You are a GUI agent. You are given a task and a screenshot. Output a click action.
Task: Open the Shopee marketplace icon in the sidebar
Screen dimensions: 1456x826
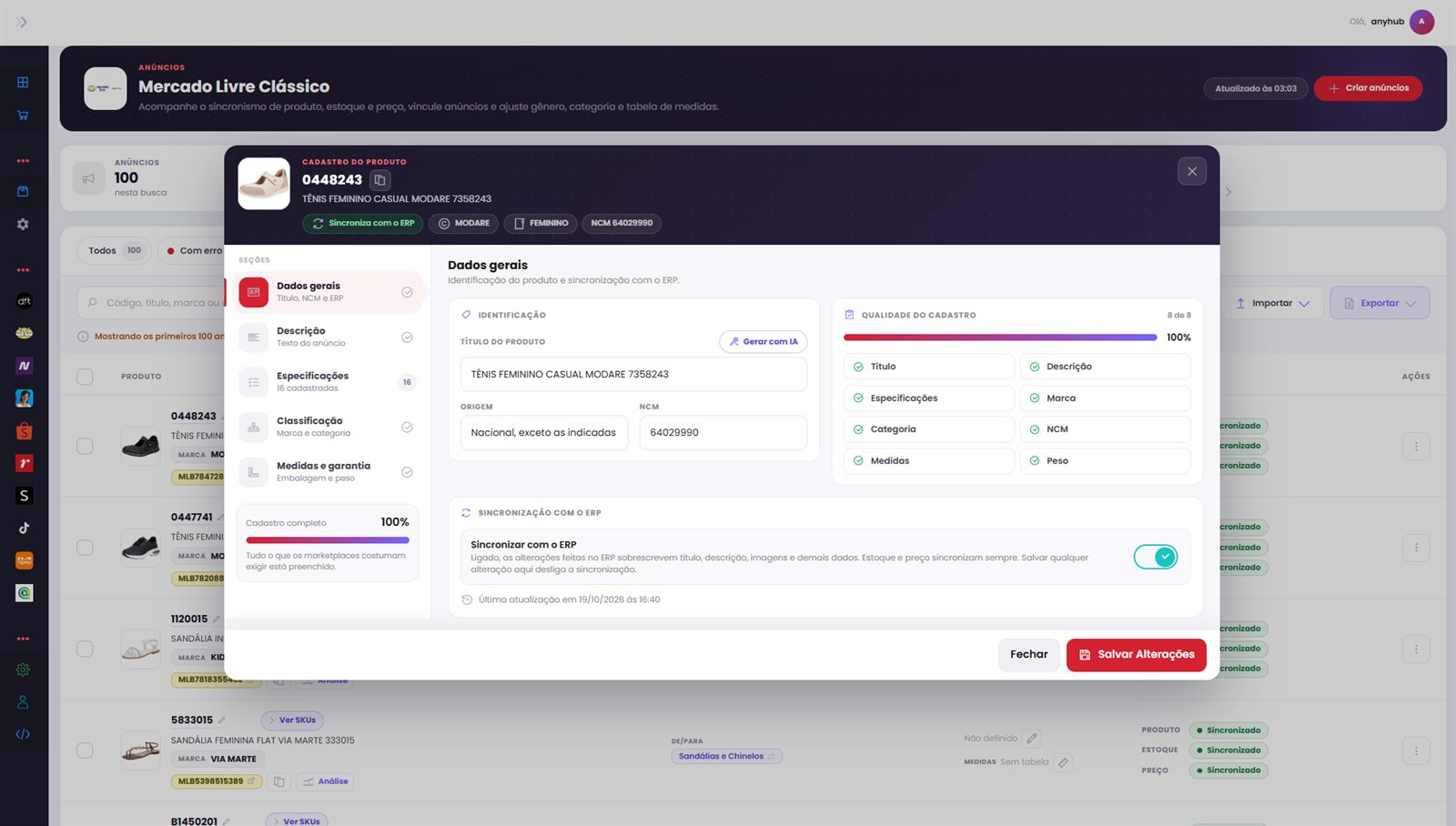pyautogui.click(x=25, y=431)
